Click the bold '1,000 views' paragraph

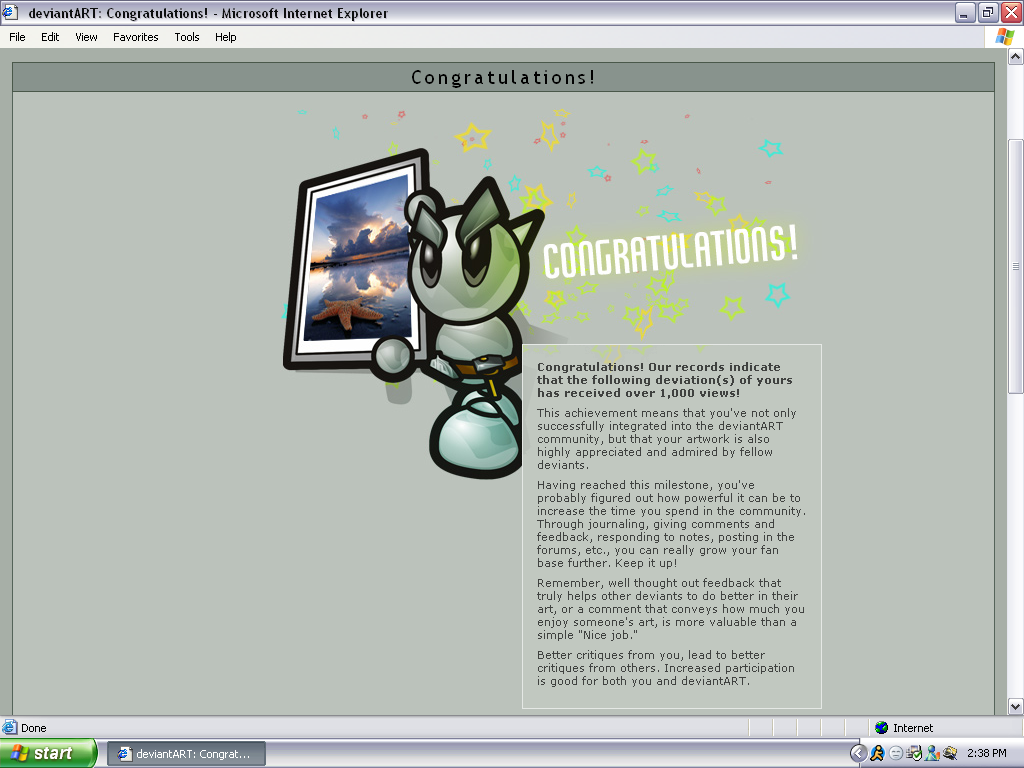664,380
